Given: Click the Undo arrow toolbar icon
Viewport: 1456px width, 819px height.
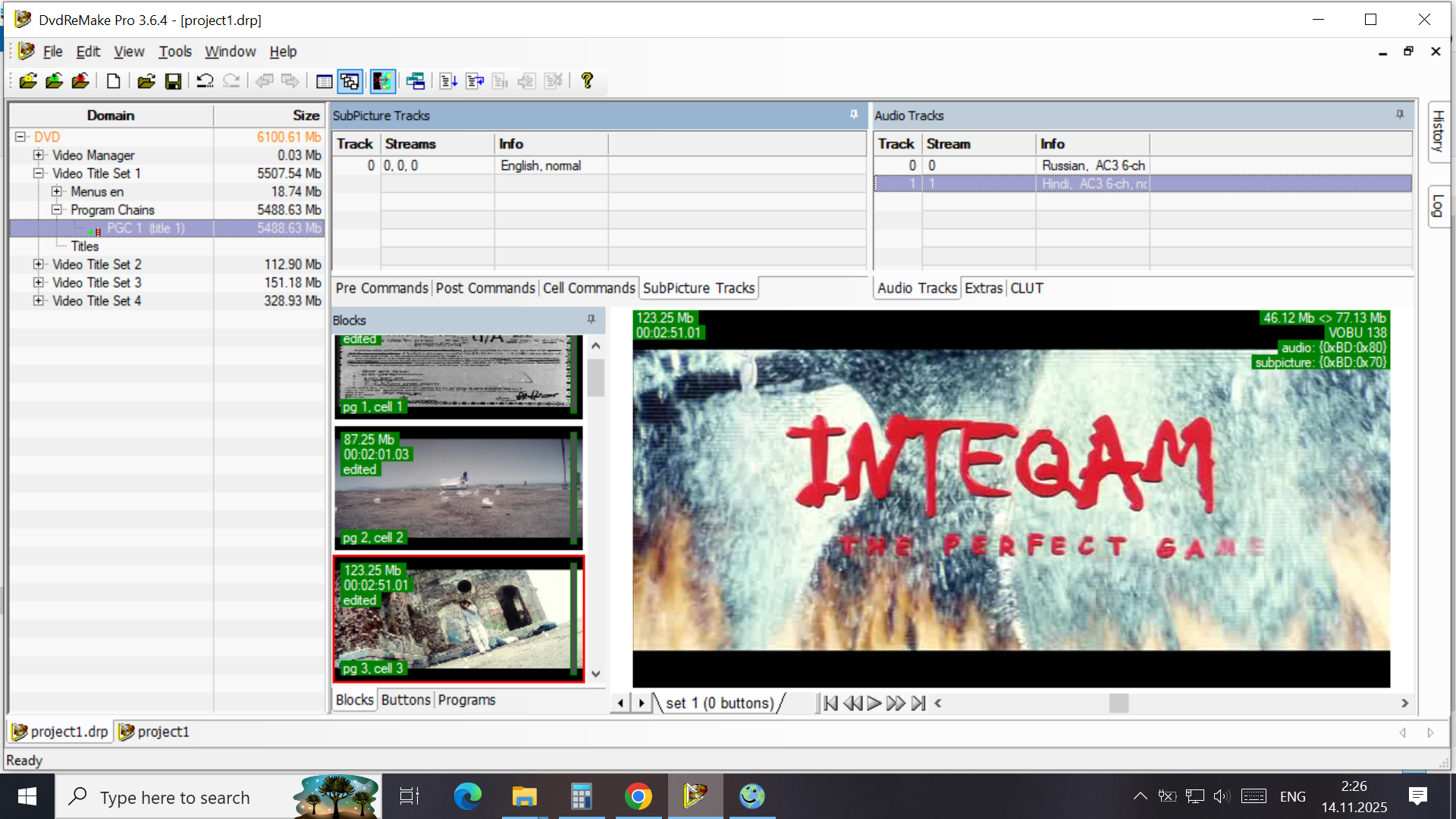Looking at the screenshot, I should point(205,81).
